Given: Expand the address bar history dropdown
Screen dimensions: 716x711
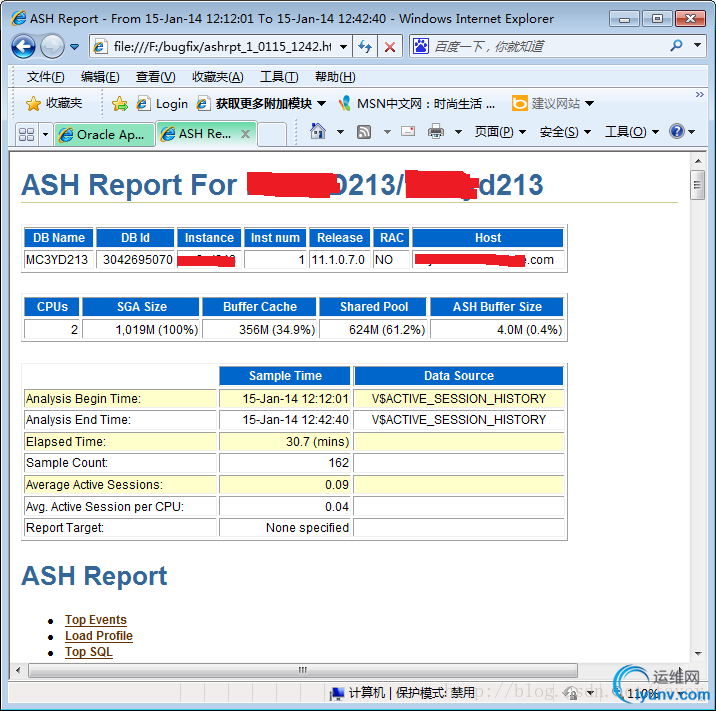Looking at the screenshot, I should [344, 46].
